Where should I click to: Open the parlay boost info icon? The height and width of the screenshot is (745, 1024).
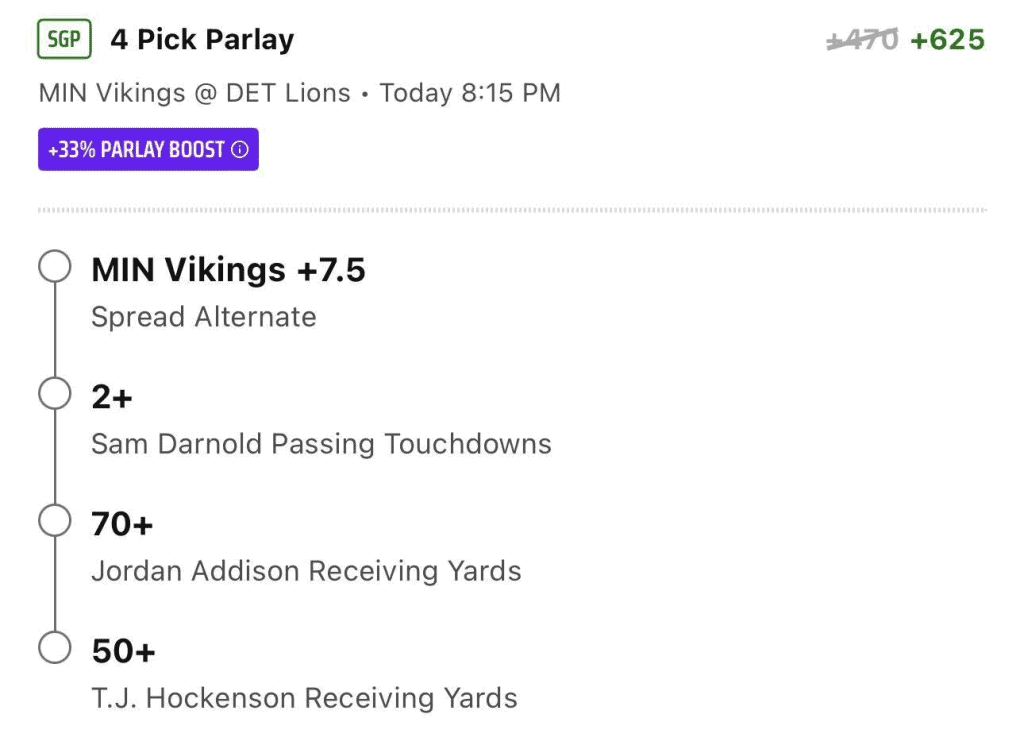[240, 150]
